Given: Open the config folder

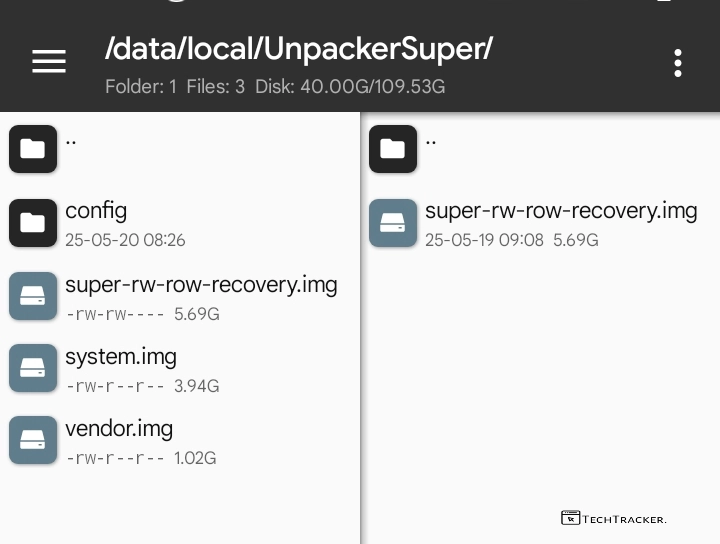Looking at the screenshot, I should pyautogui.click(x=96, y=211).
